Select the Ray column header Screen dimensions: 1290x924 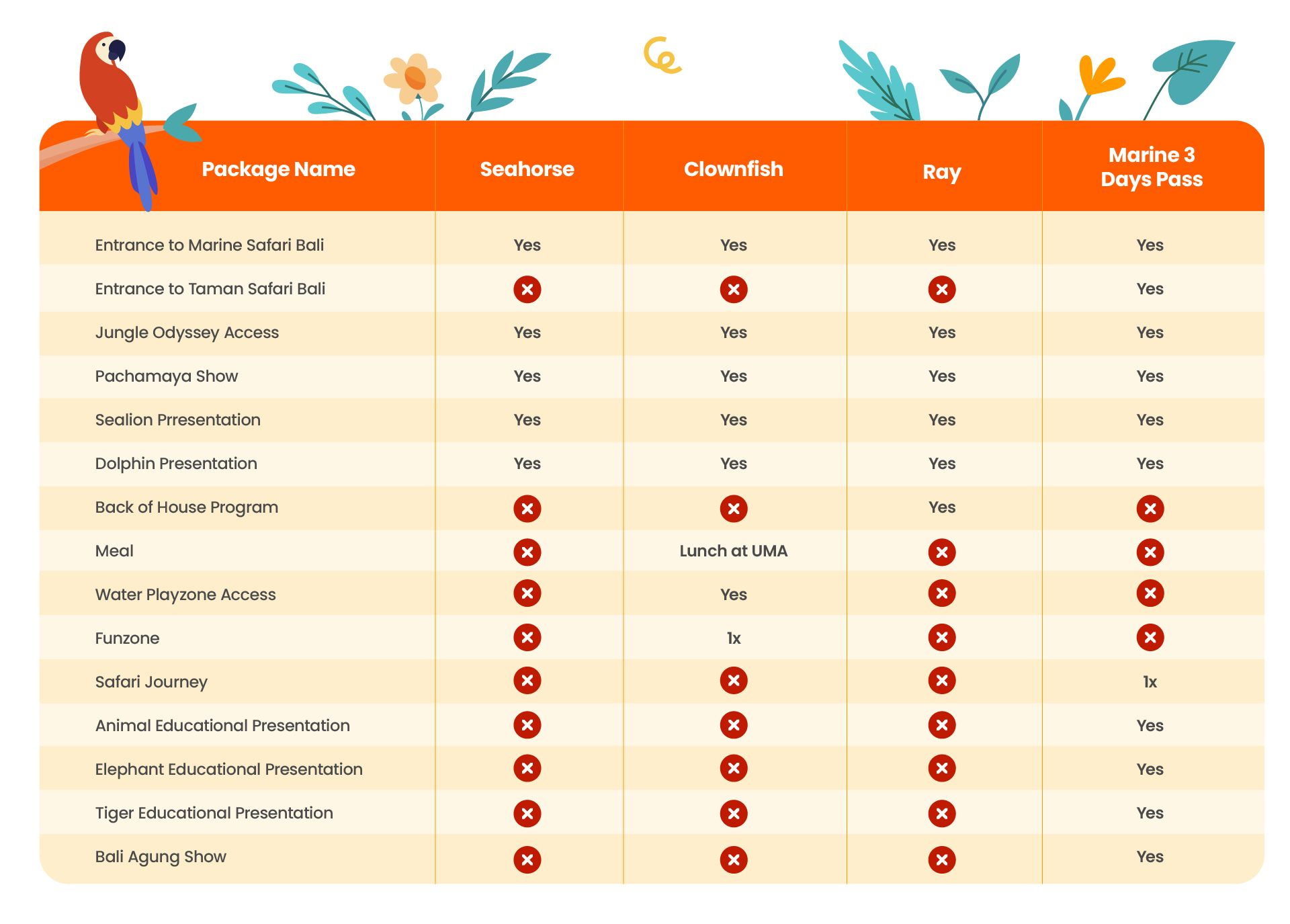(x=941, y=172)
